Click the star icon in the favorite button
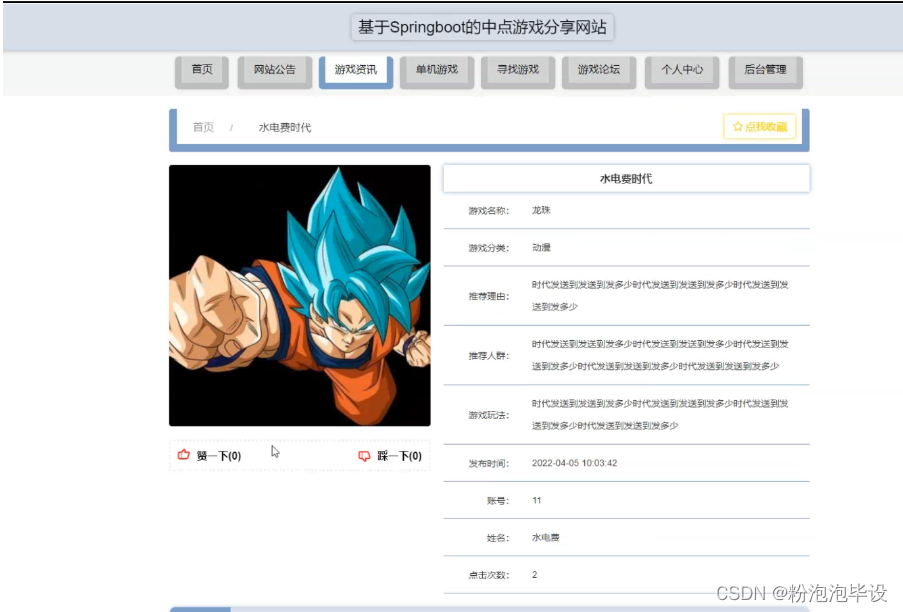 point(737,127)
